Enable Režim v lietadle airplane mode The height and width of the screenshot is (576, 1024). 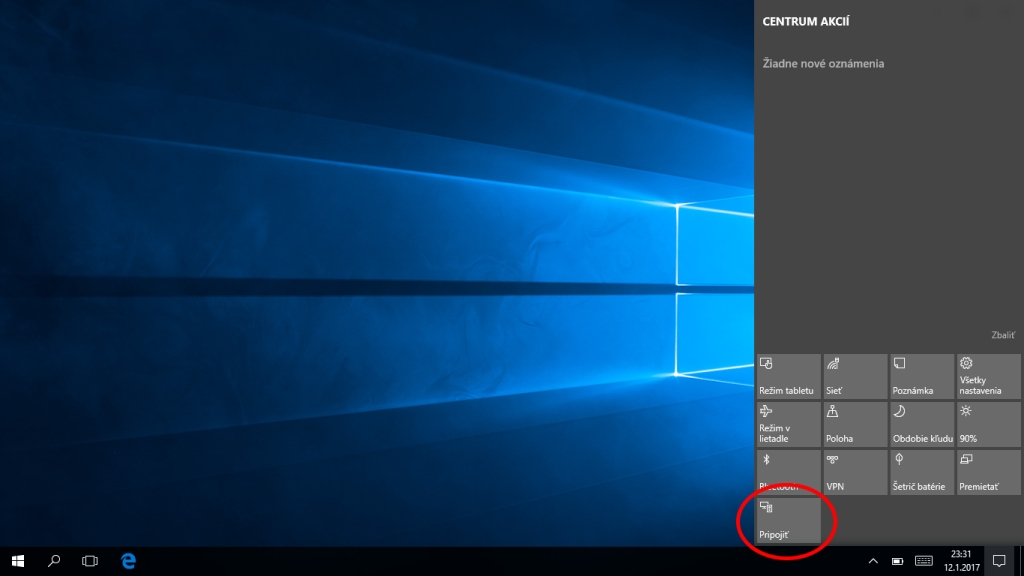[x=788, y=424]
